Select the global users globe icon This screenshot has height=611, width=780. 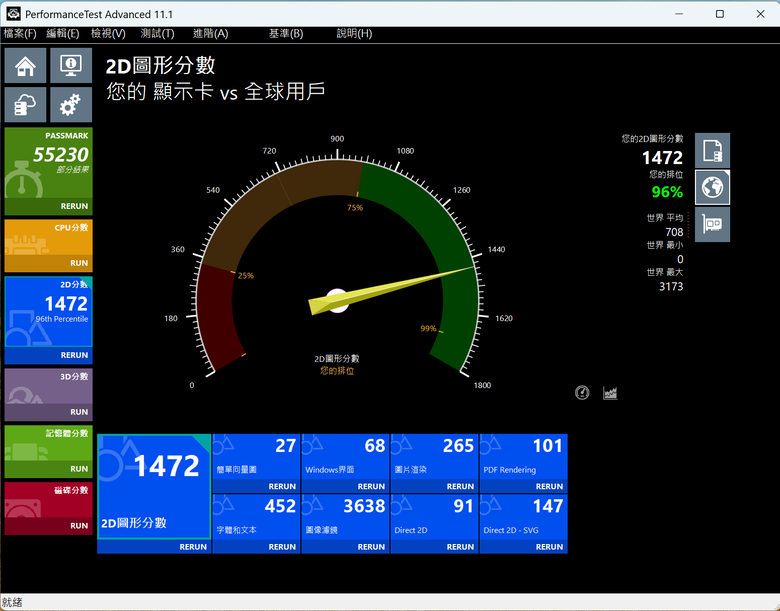712,187
